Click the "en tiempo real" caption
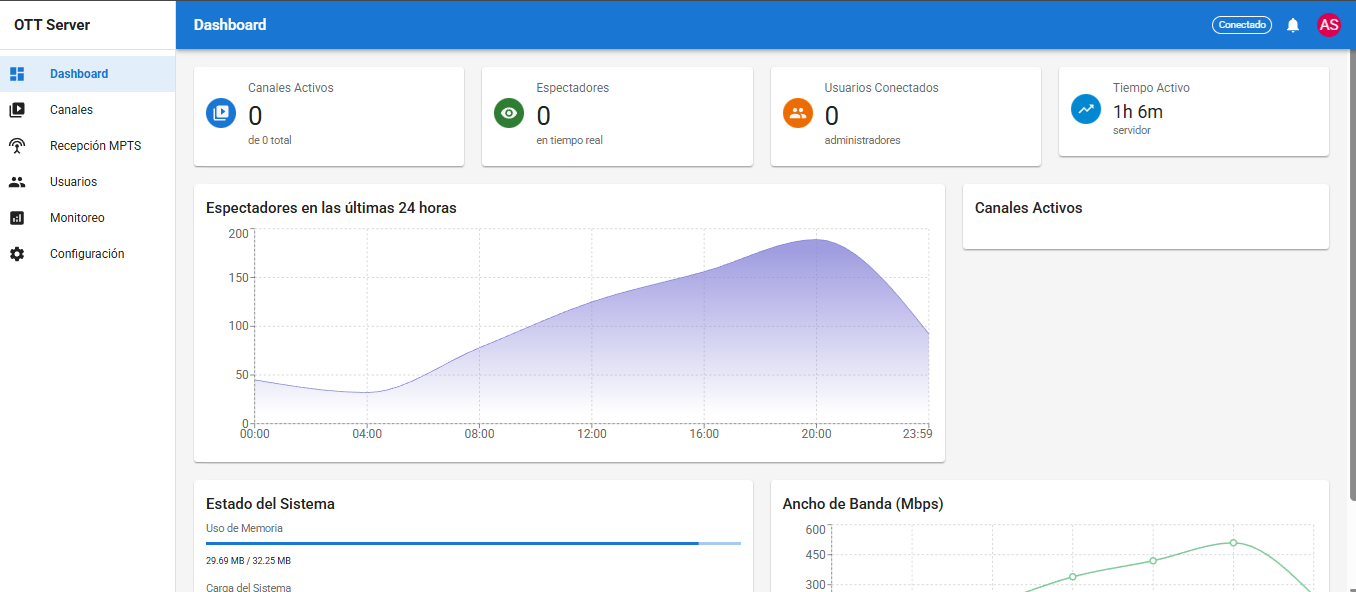The width and height of the screenshot is (1356, 592). click(x=569, y=140)
